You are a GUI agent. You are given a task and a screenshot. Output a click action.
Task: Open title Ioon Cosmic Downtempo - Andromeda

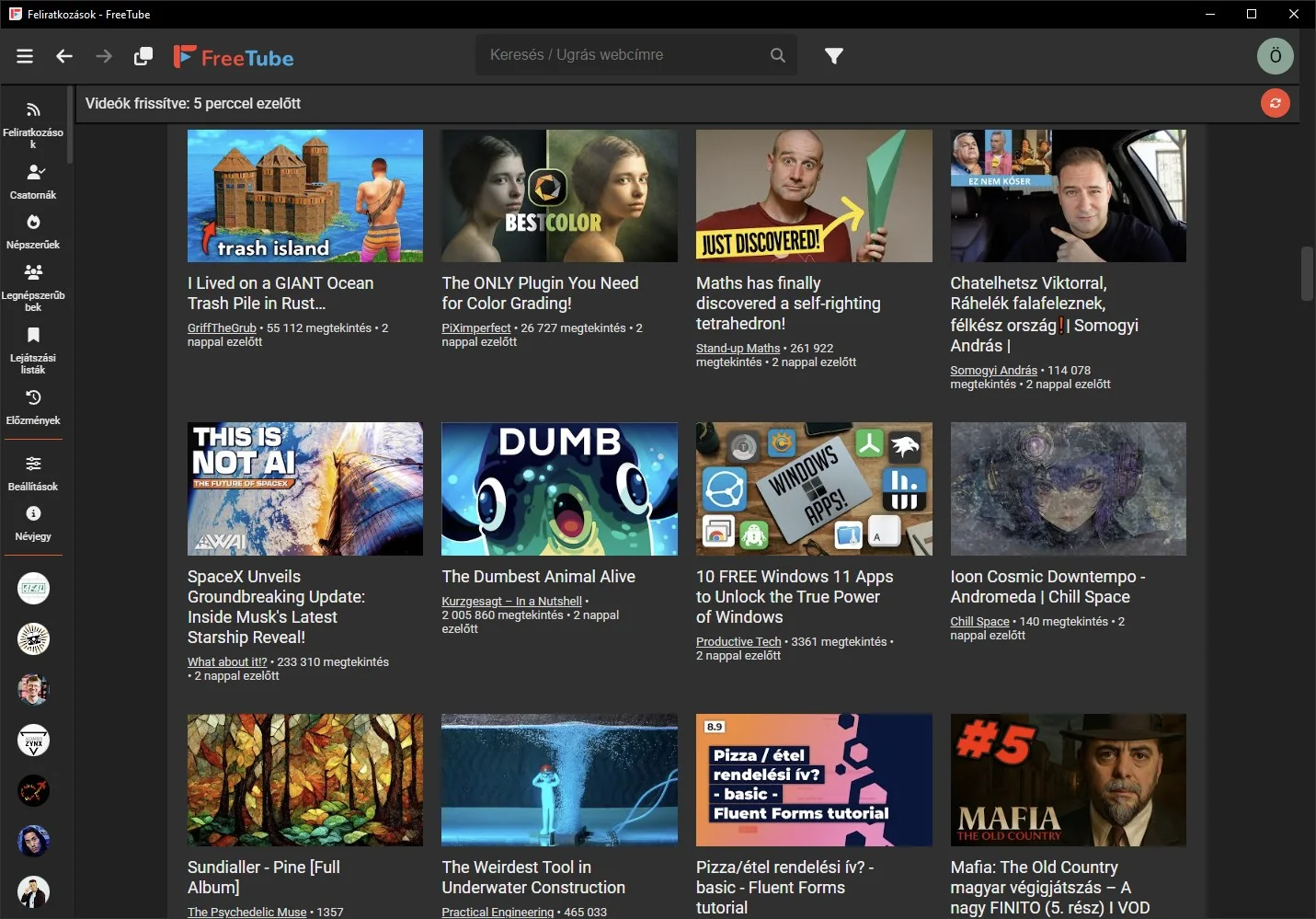point(1047,587)
